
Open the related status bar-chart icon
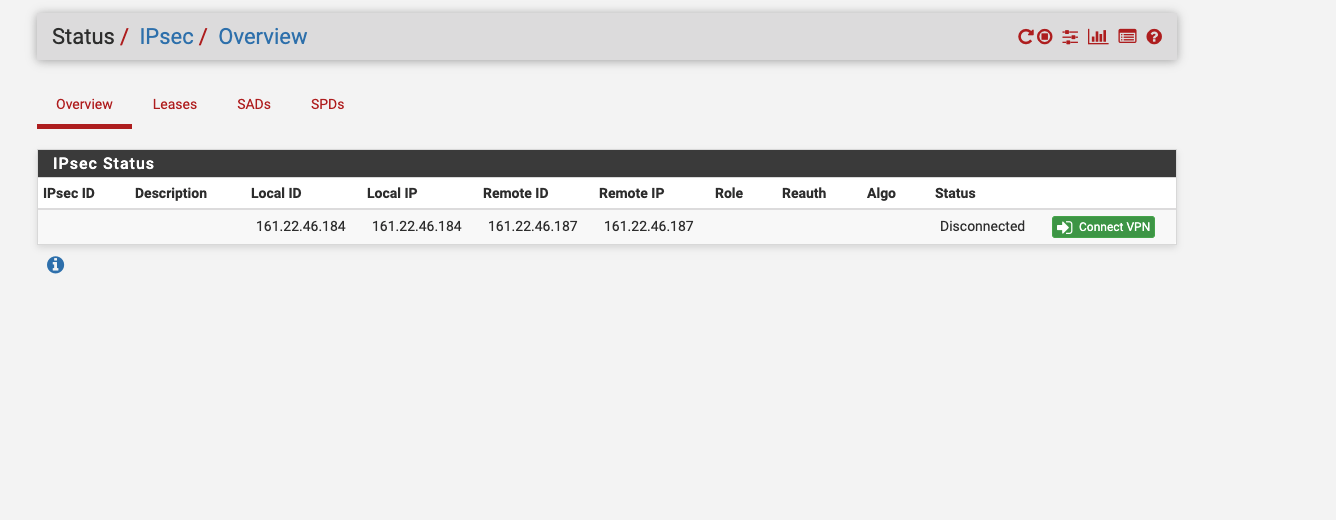(1098, 37)
